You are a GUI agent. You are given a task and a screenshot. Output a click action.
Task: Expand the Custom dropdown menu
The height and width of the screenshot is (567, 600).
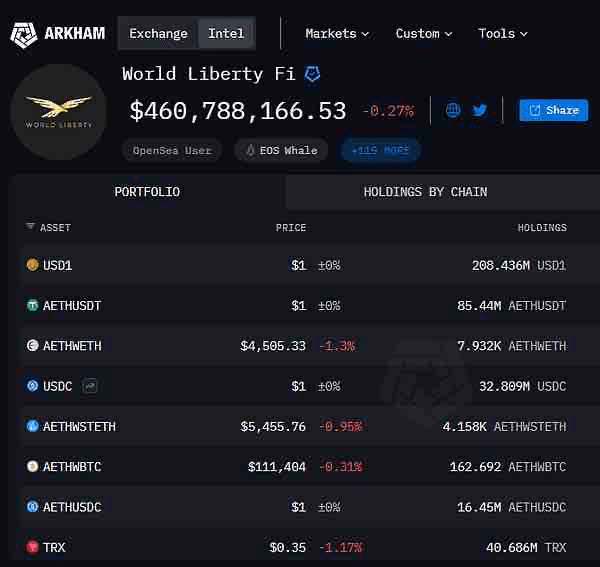[424, 34]
